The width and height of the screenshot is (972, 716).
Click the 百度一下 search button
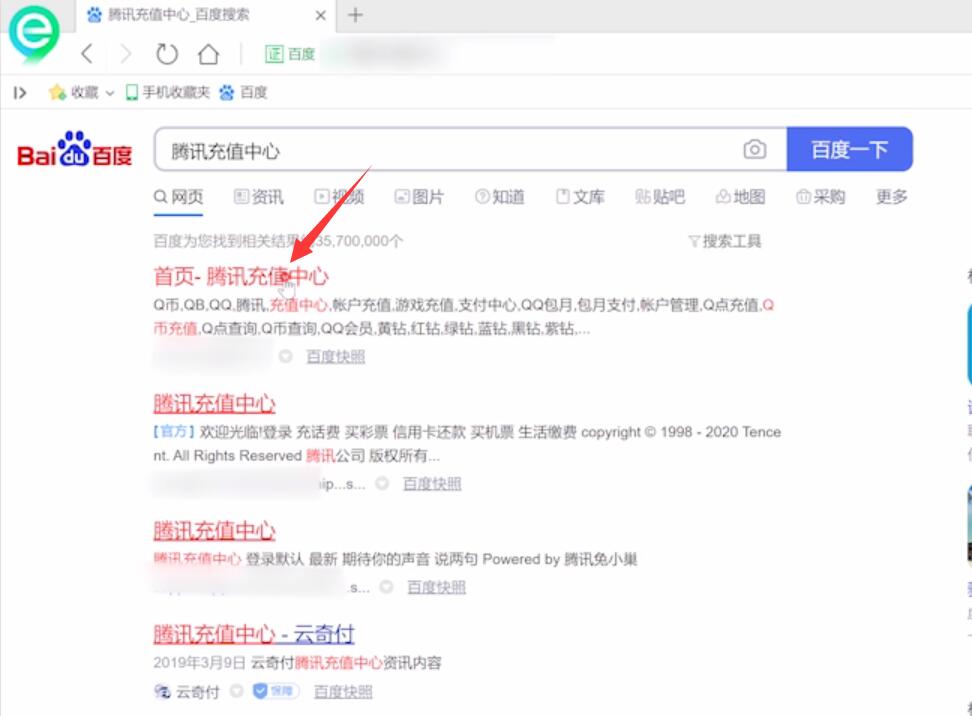[849, 149]
